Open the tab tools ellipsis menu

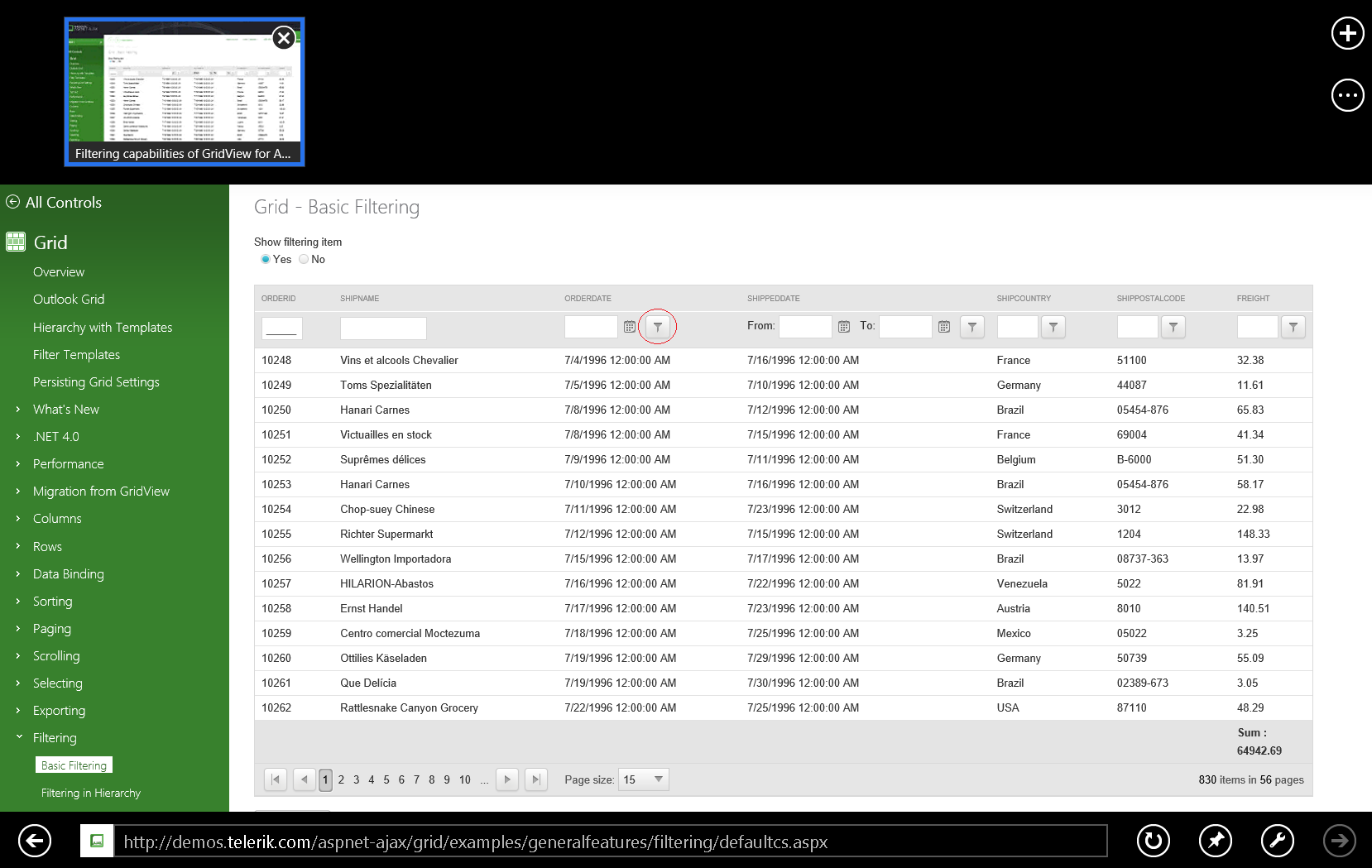click(1347, 95)
